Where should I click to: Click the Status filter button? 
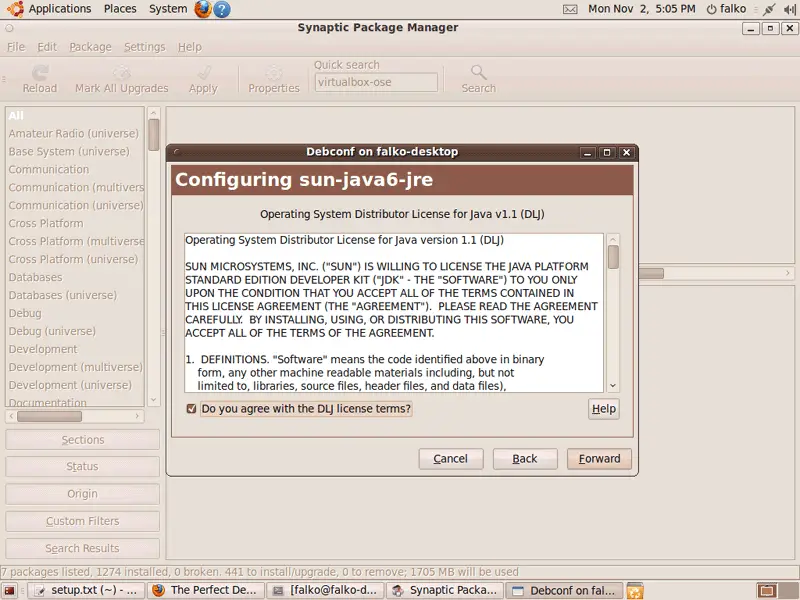tap(82, 466)
